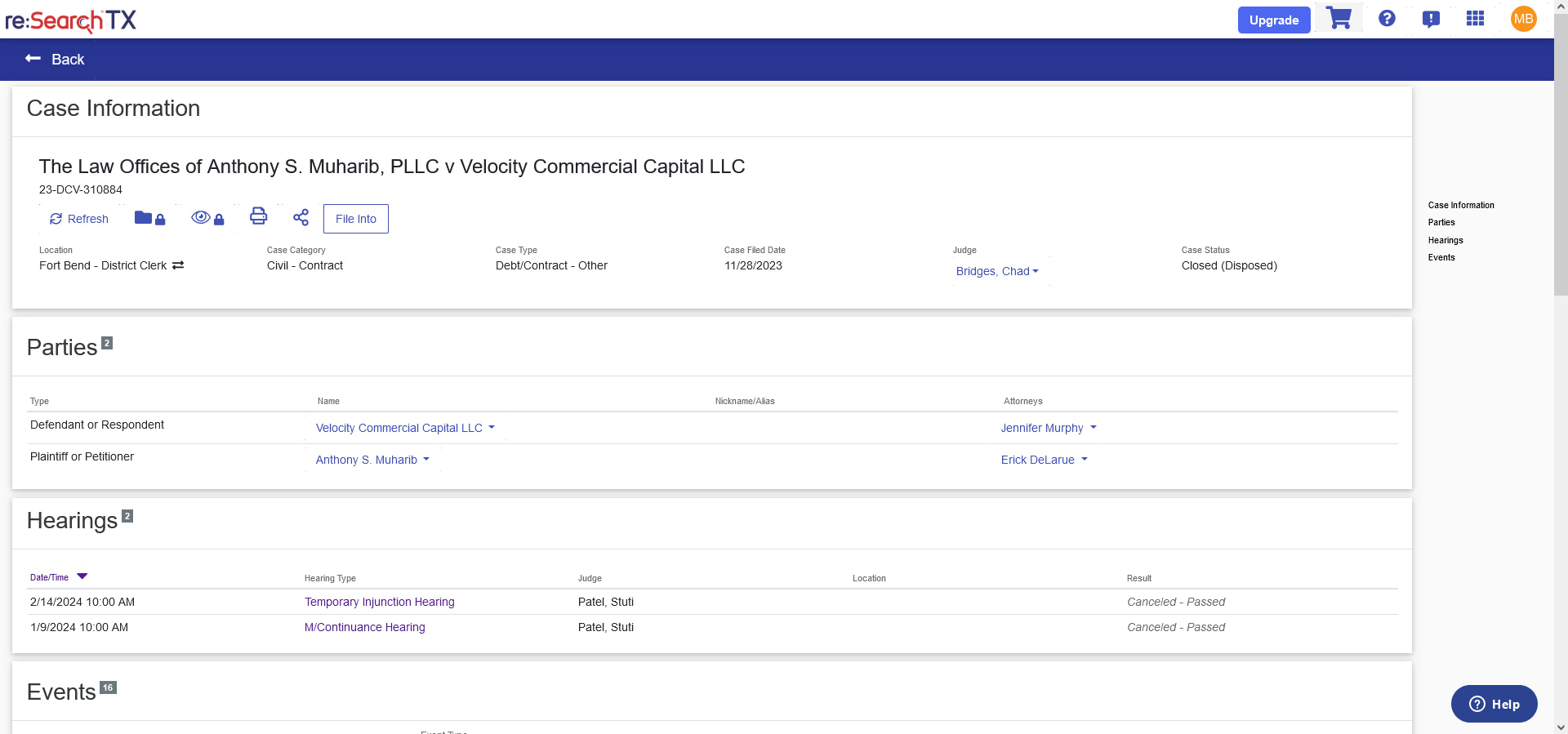Jump to Events section in sidebar
The image size is (1568, 734).
pos(1441,257)
